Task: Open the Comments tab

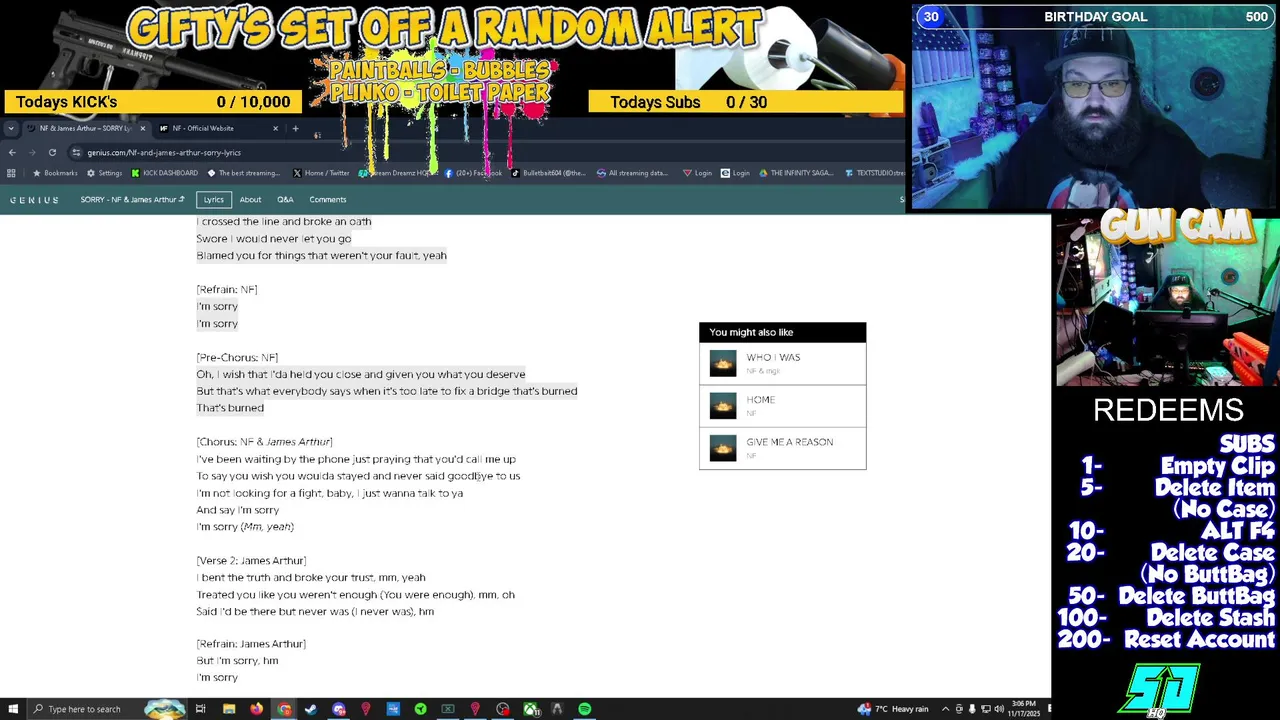Action: [328, 200]
